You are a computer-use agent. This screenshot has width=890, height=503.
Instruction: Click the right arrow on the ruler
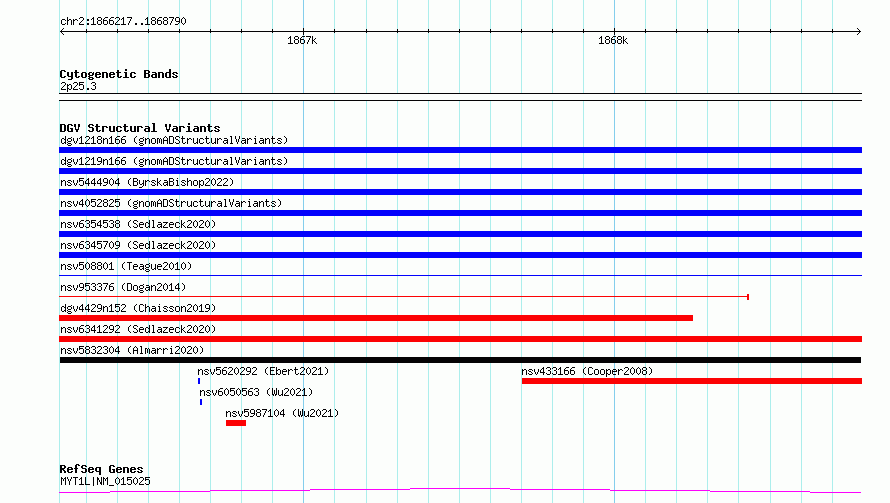[x=858, y=32]
